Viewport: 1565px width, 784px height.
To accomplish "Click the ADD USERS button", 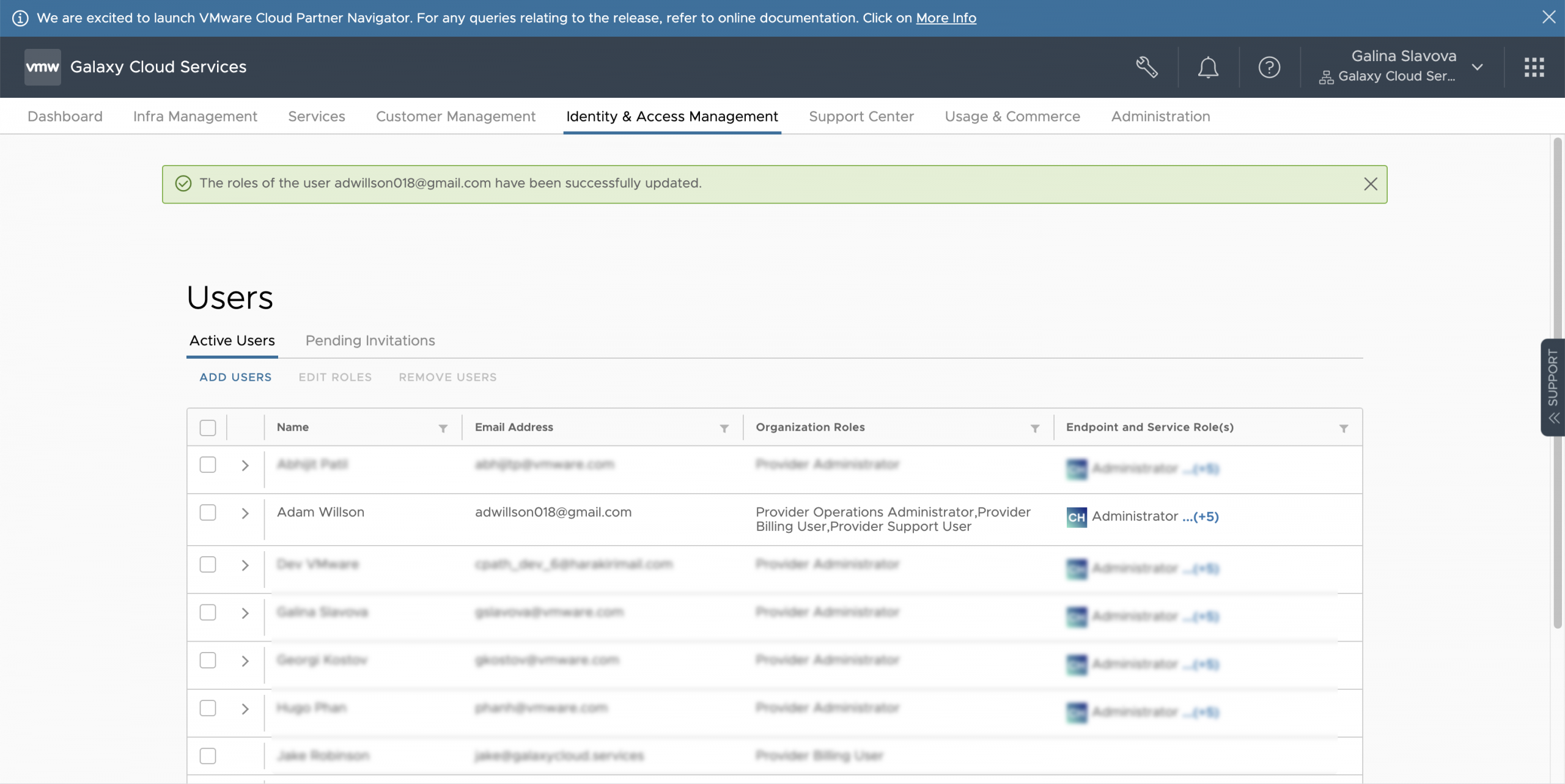I will coord(235,377).
